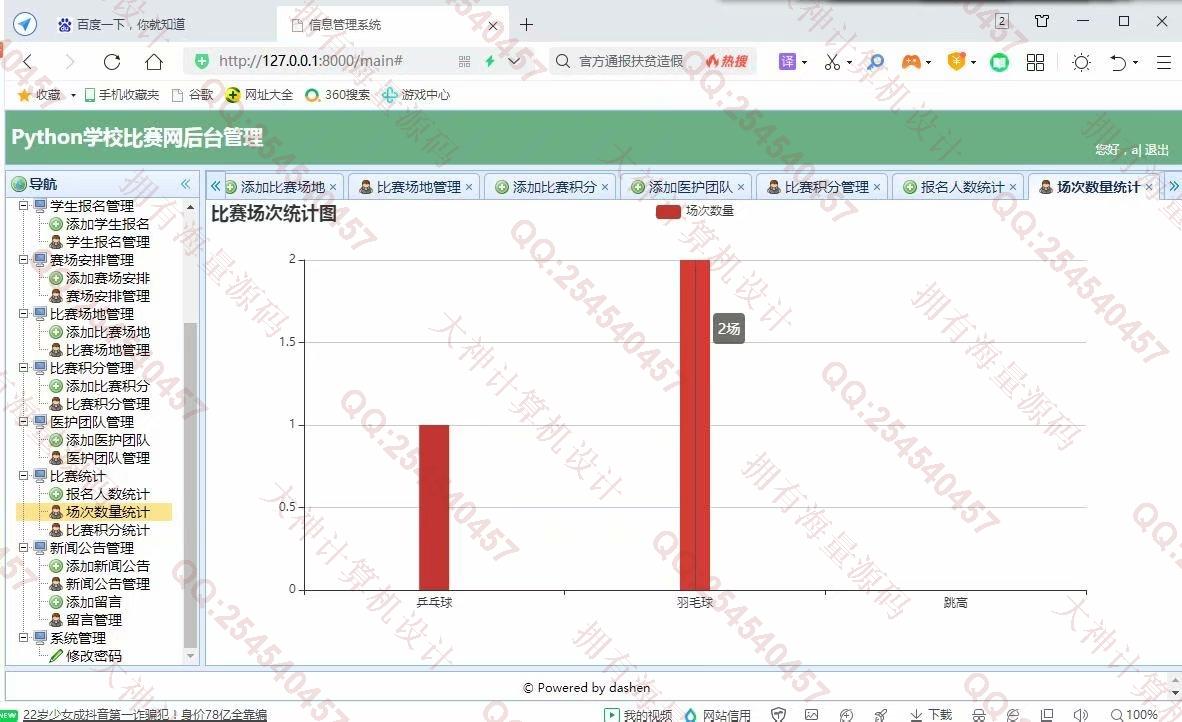Screen dimensions: 1182x722
Task: Toggle the 场次数量 legend series
Action: pos(694,211)
